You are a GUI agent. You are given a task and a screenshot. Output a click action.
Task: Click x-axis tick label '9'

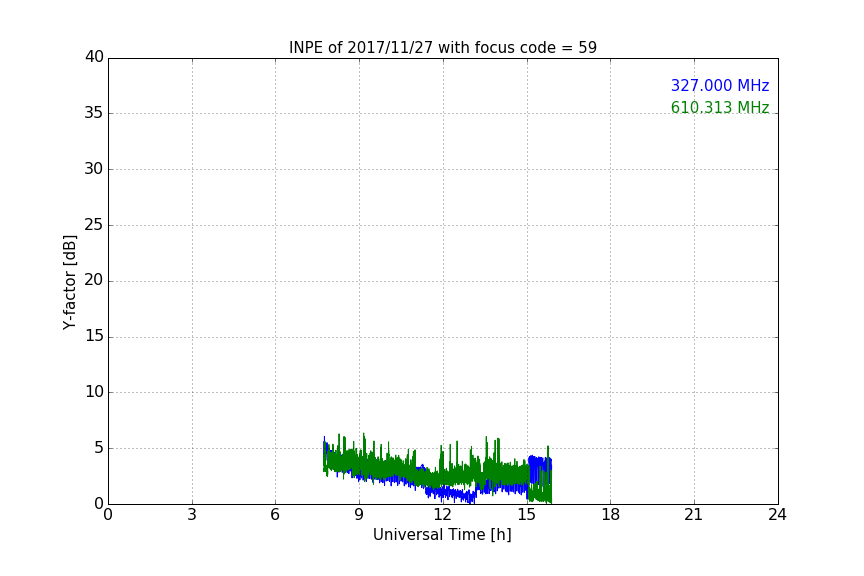point(359,515)
